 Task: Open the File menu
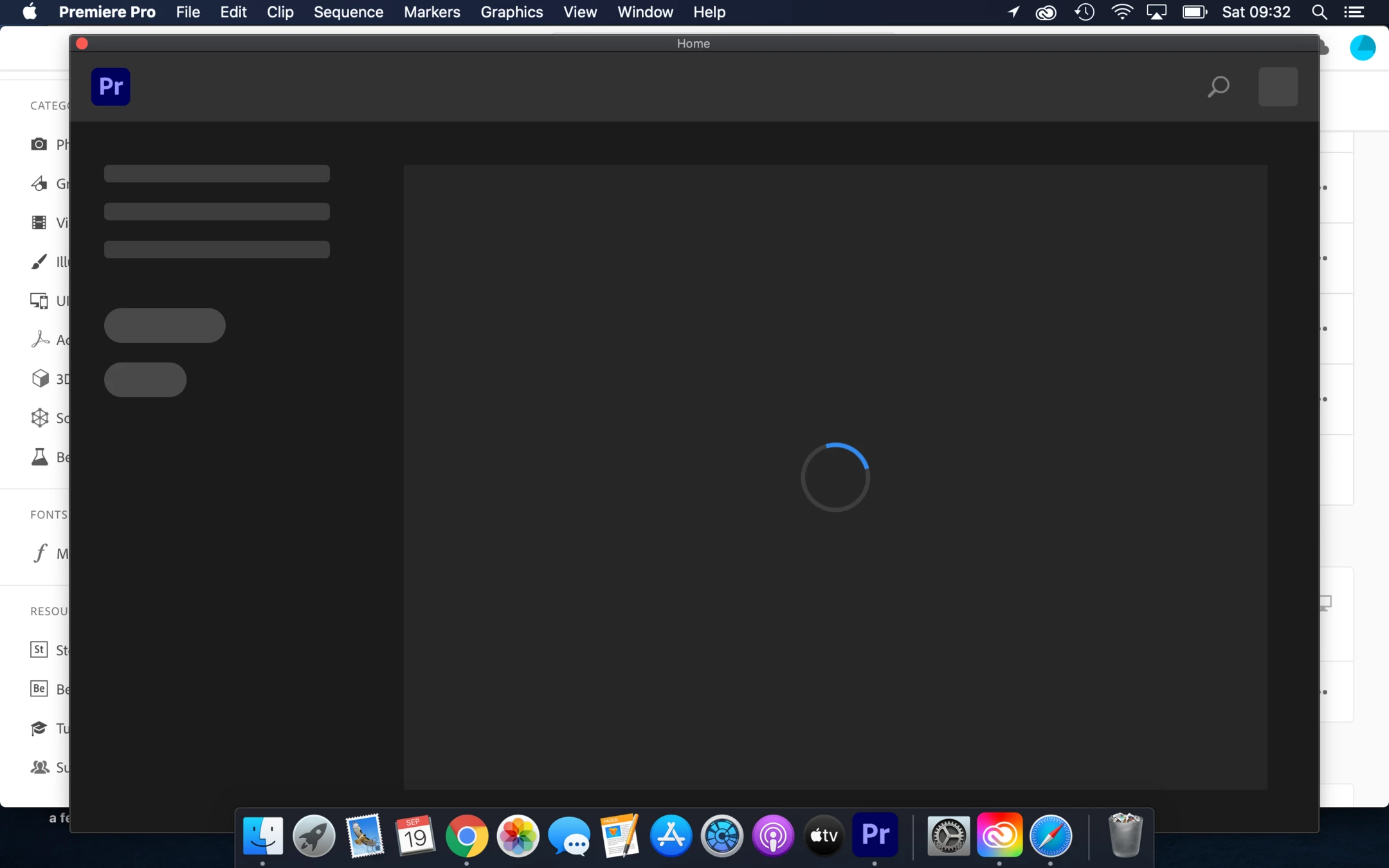point(188,12)
